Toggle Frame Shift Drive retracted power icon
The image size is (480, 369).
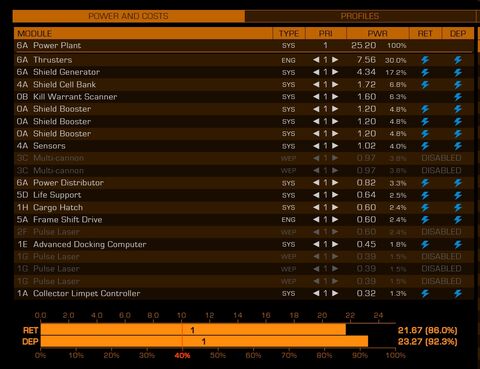pos(425,220)
